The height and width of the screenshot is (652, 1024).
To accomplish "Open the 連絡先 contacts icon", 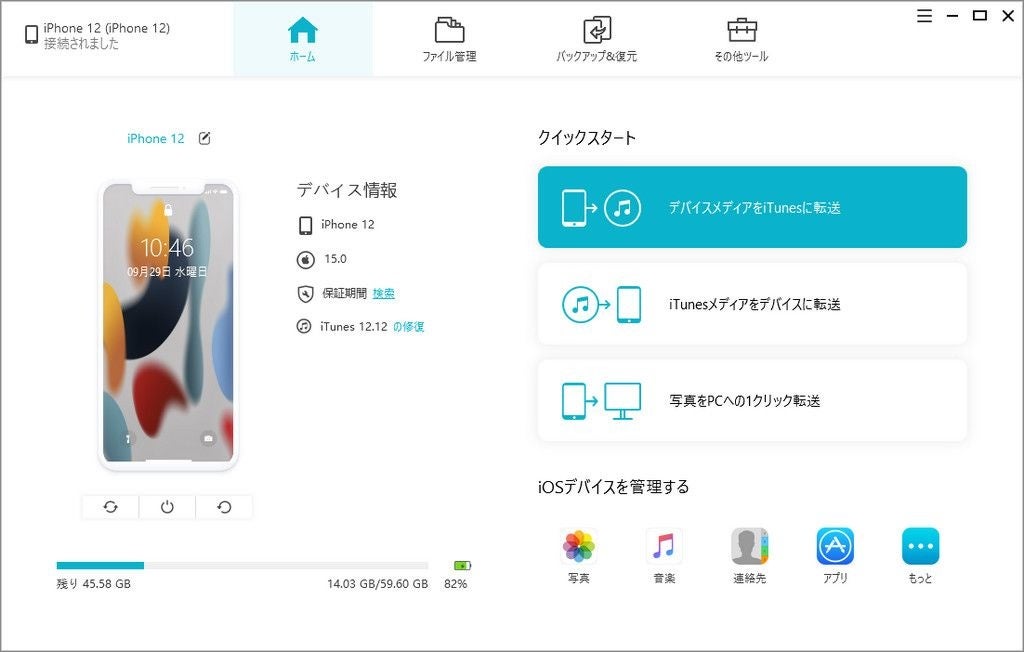I will pyautogui.click(x=750, y=554).
